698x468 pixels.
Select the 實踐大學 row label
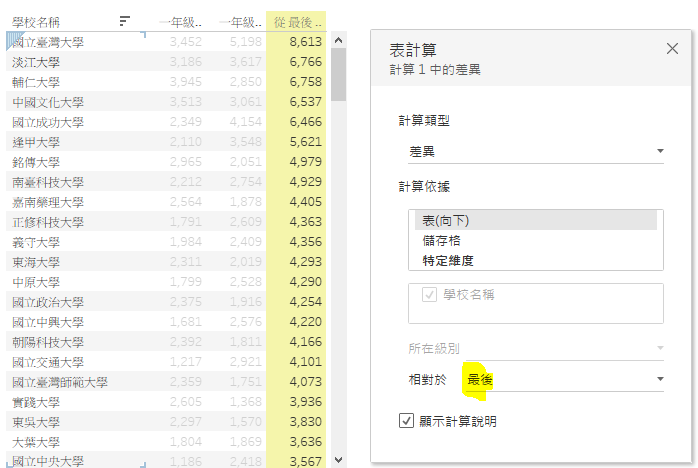tap(36, 403)
